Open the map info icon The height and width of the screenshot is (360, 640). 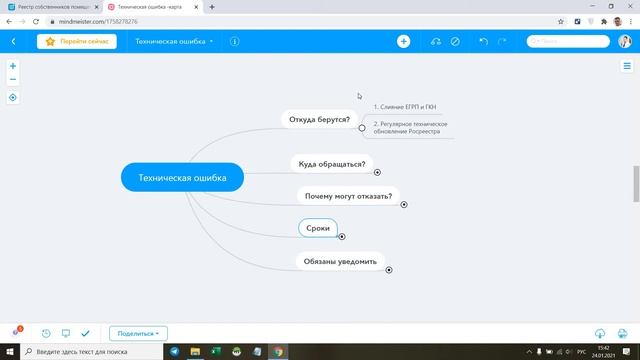click(x=235, y=41)
